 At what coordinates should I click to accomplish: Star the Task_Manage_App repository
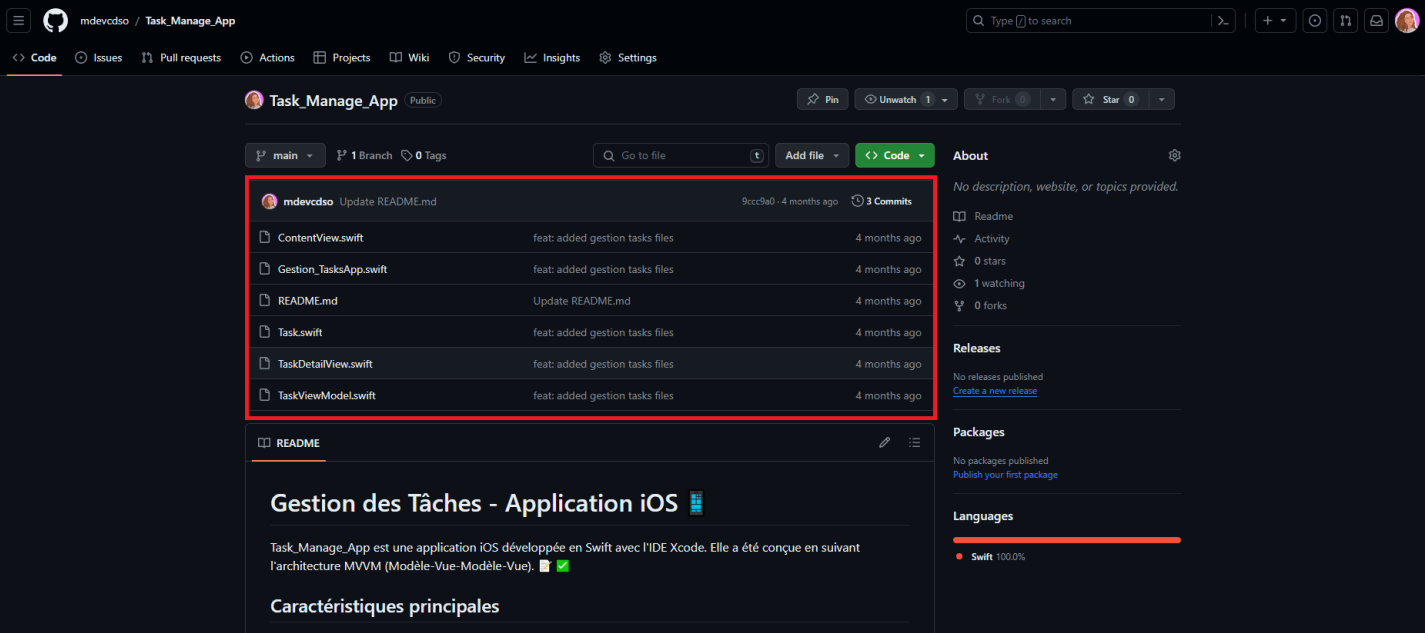coord(1110,98)
